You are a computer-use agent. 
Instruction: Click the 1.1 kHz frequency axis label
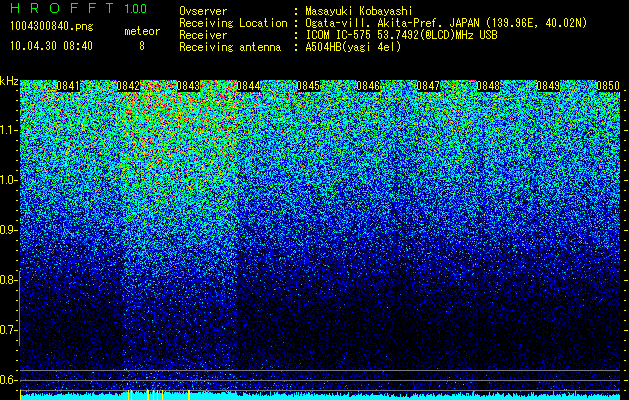9,130
